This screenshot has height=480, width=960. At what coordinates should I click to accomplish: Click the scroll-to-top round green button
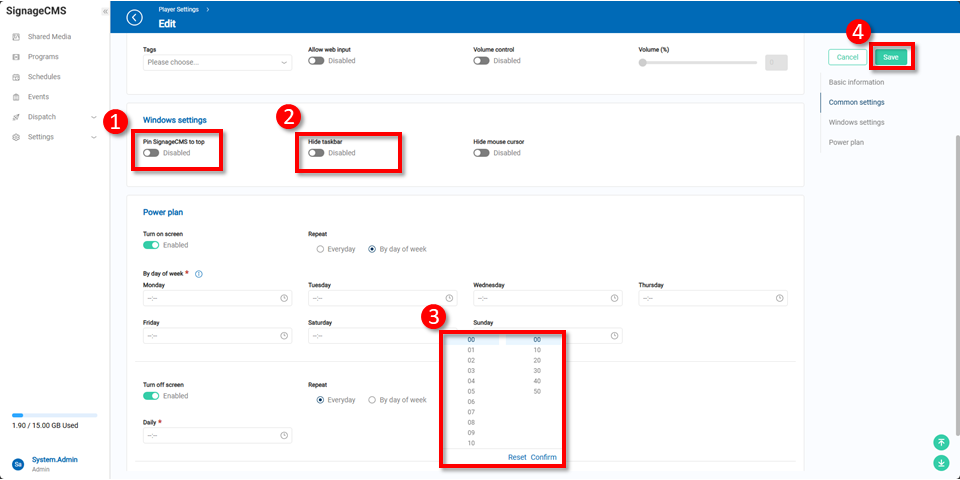click(x=940, y=442)
